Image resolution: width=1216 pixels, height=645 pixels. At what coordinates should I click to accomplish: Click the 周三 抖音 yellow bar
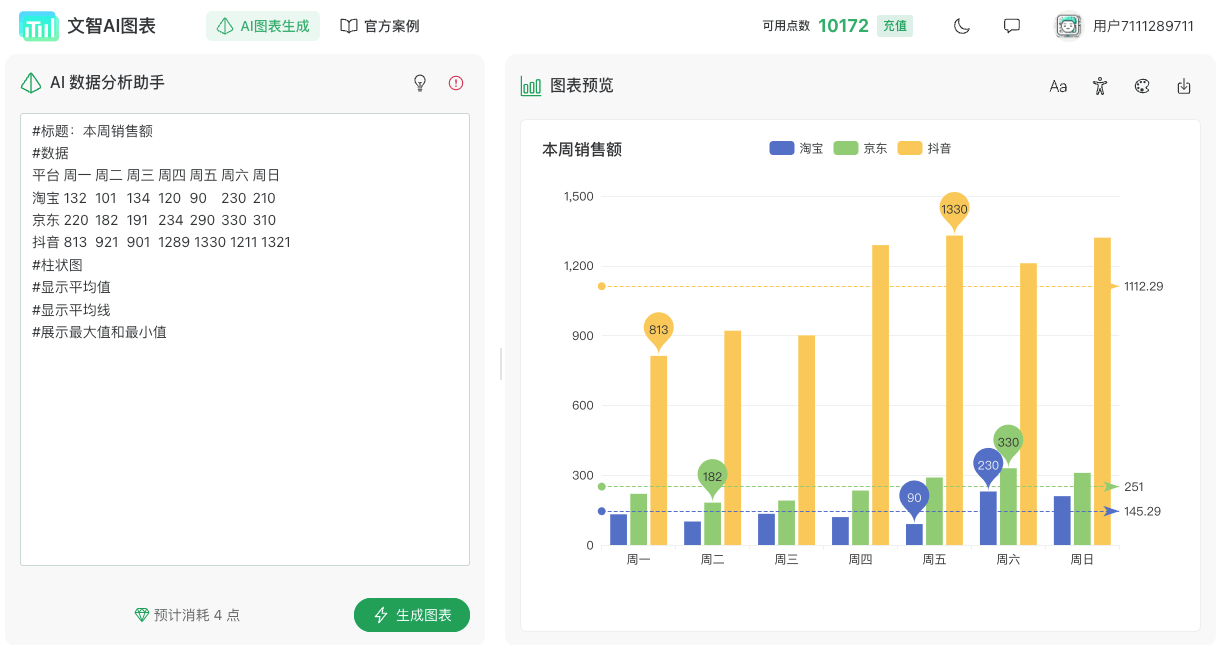pyautogui.click(x=806, y=440)
